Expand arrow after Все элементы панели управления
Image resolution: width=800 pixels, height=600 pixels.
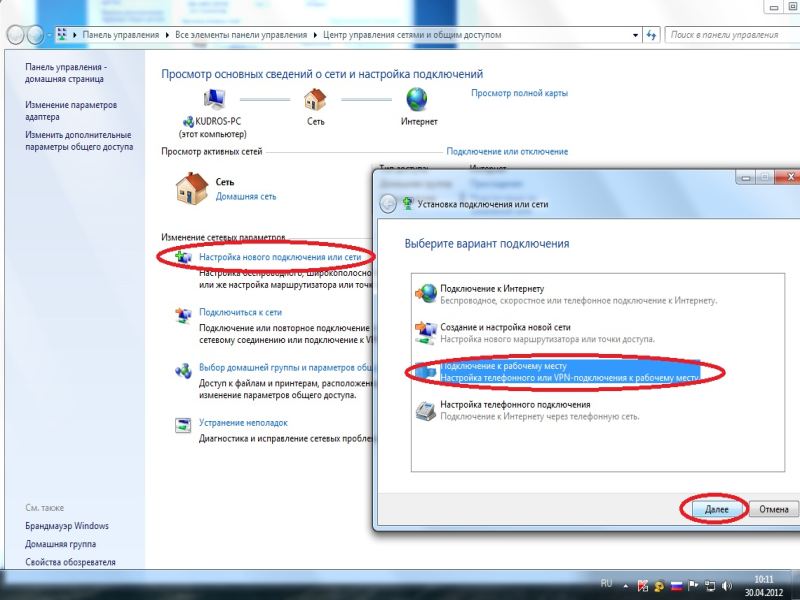[x=315, y=35]
